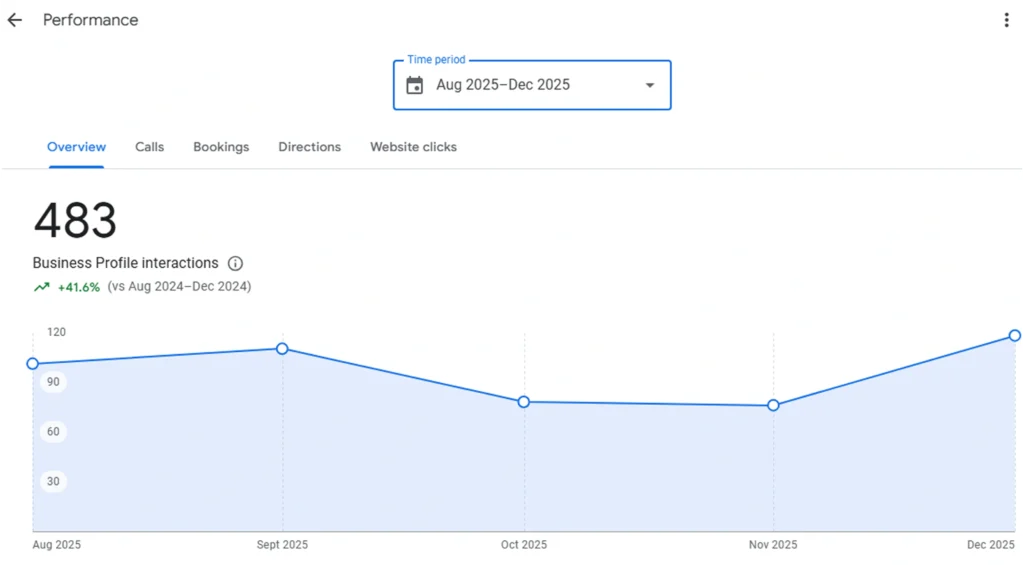Select the Aug 2025–Dec 2025 date range text

(503, 85)
